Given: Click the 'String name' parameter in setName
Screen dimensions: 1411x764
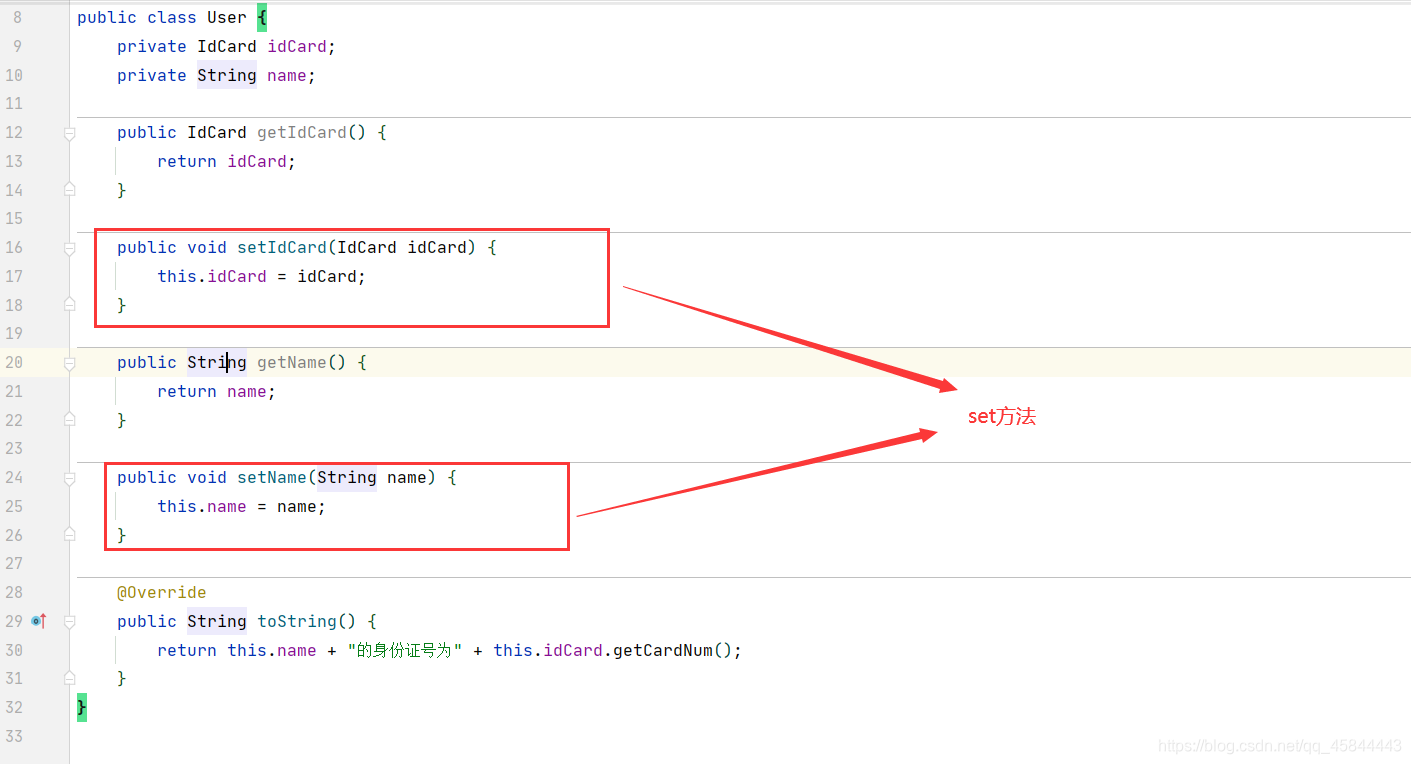Looking at the screenshot, I should [x=372, y=478].
